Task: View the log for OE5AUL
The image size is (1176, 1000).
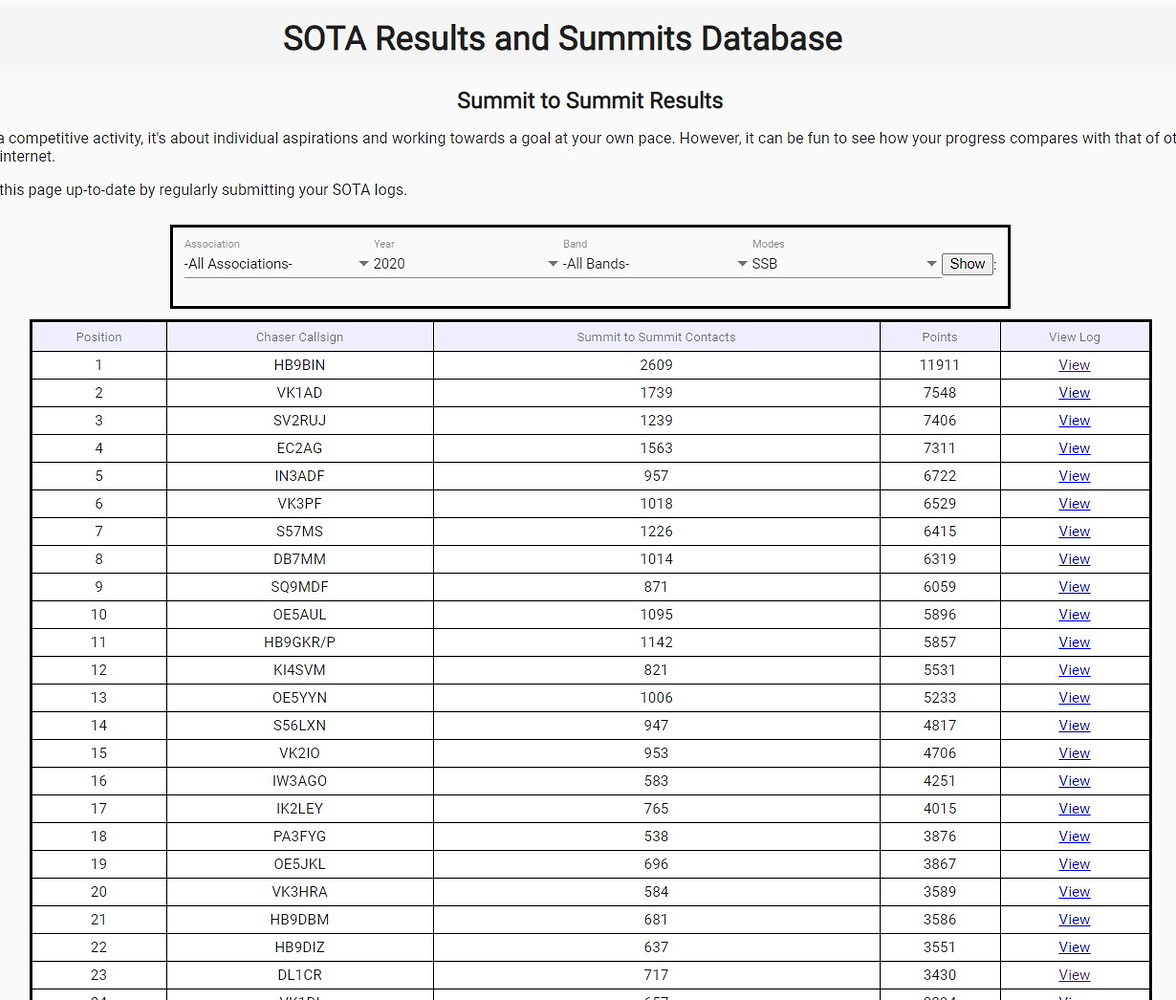Action: tap(1074, 614)
